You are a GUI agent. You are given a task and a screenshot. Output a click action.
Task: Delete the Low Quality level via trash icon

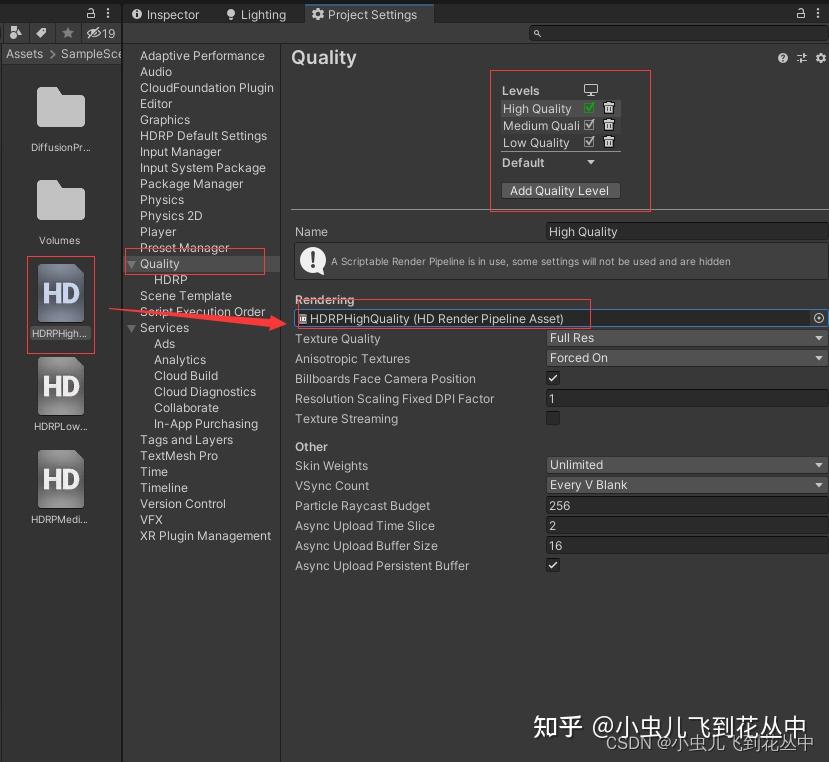coord(608,142)
